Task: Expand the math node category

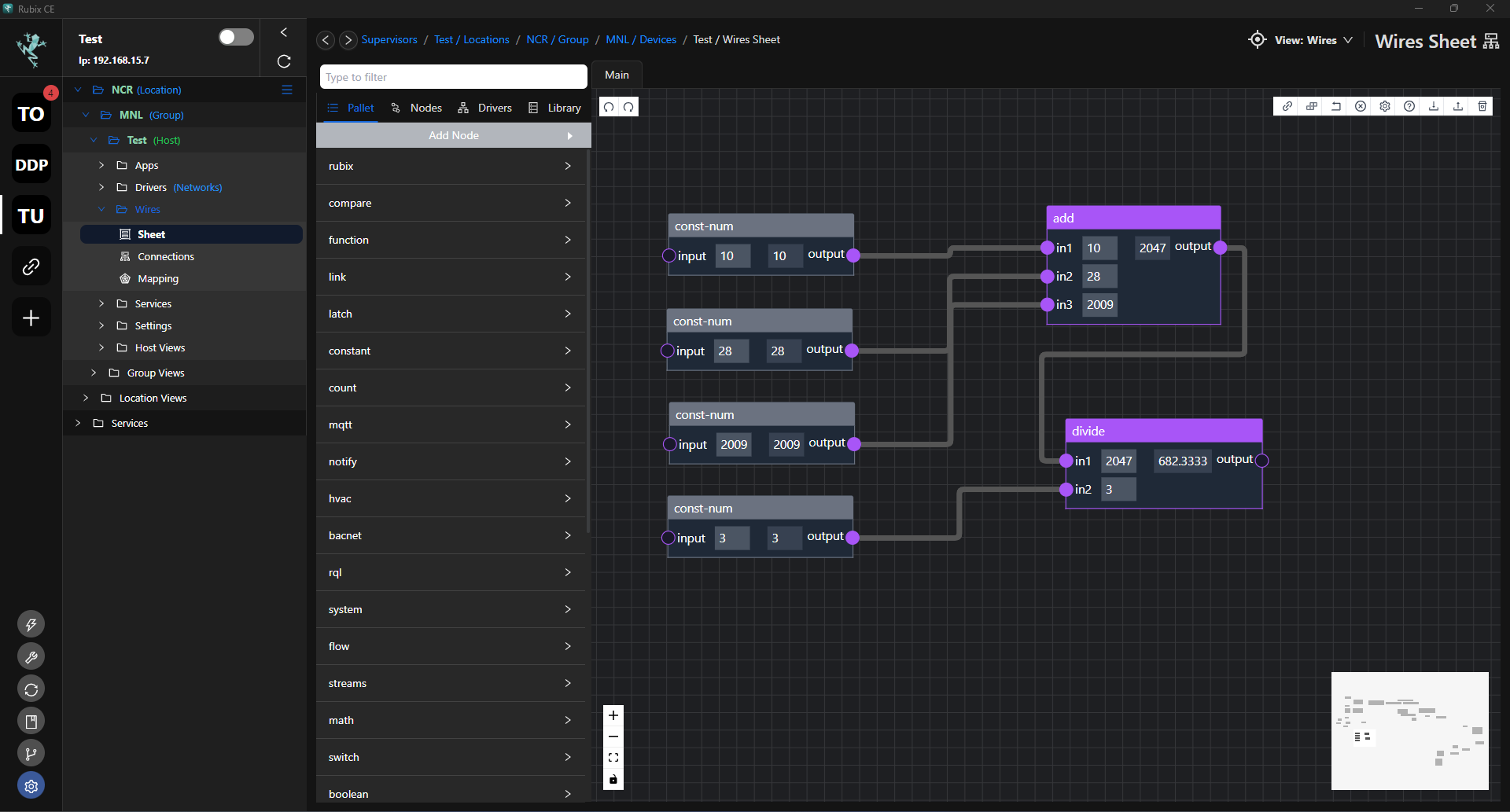Action: tap(450, 720)
